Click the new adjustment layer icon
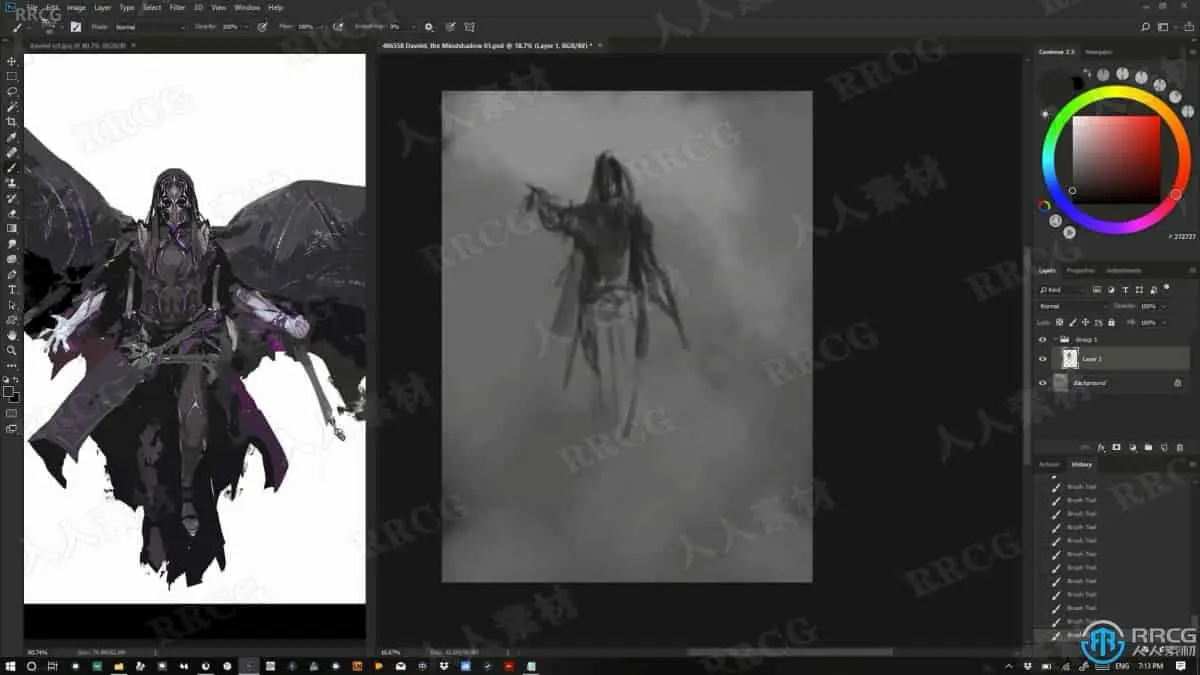This screenshot has width=1200, height=675. pos(1132,447)
